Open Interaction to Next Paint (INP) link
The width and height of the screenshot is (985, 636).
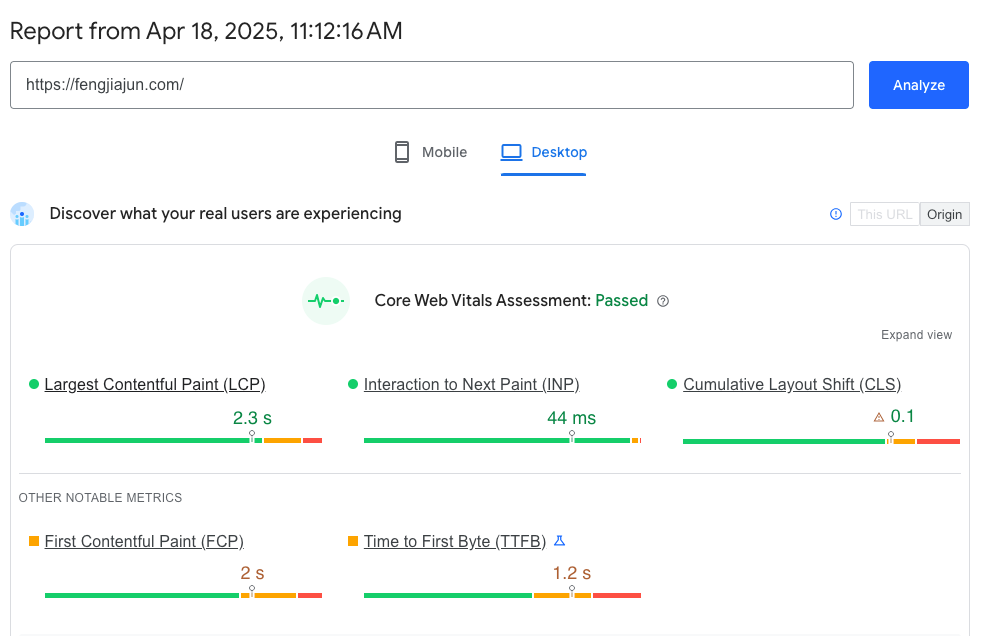pyautogui.click(x=471, y=384)
